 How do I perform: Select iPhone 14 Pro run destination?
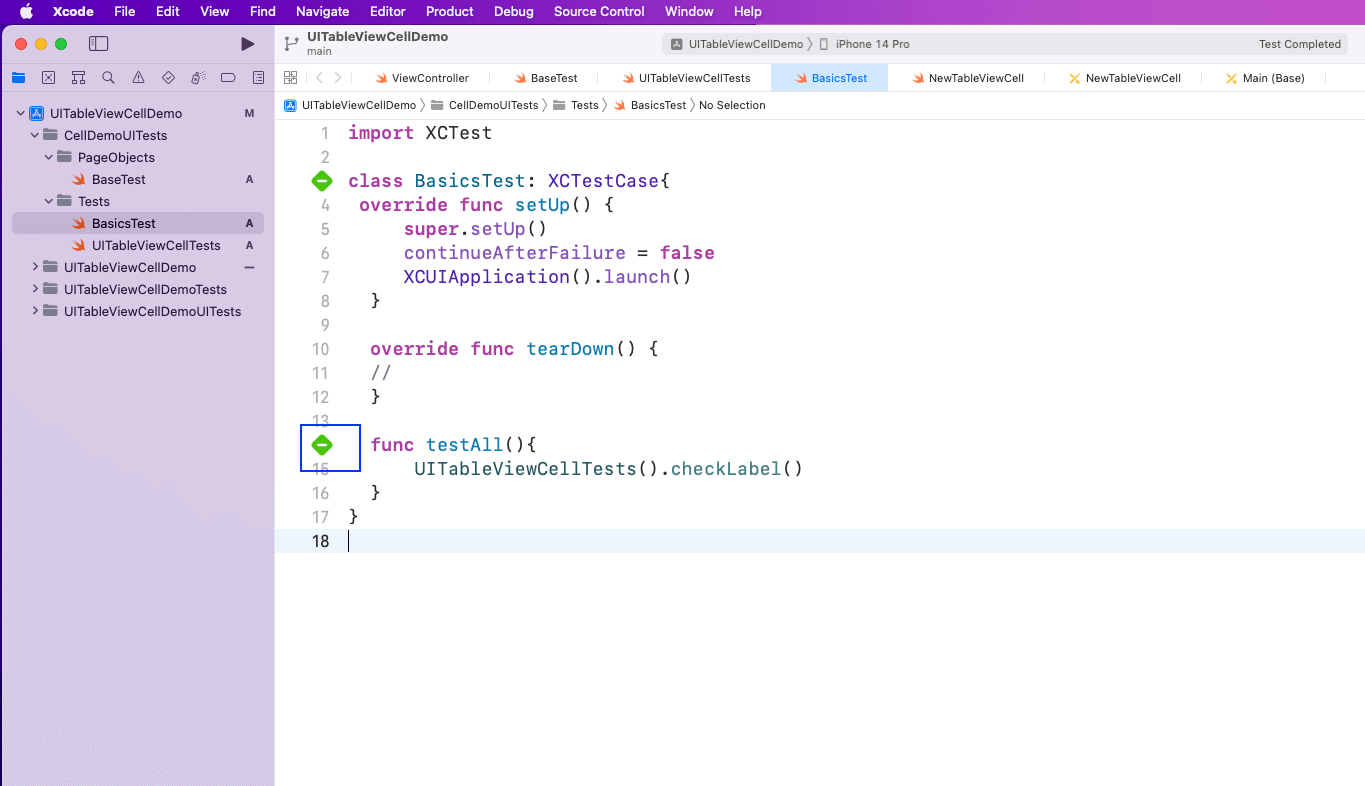(x=872, y=44)
